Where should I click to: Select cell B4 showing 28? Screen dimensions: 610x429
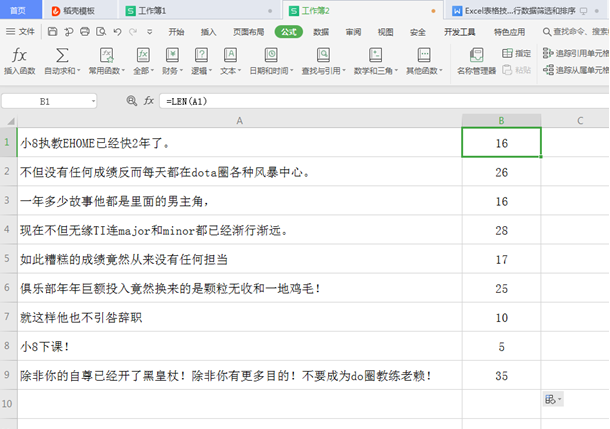tap(501, 230)
